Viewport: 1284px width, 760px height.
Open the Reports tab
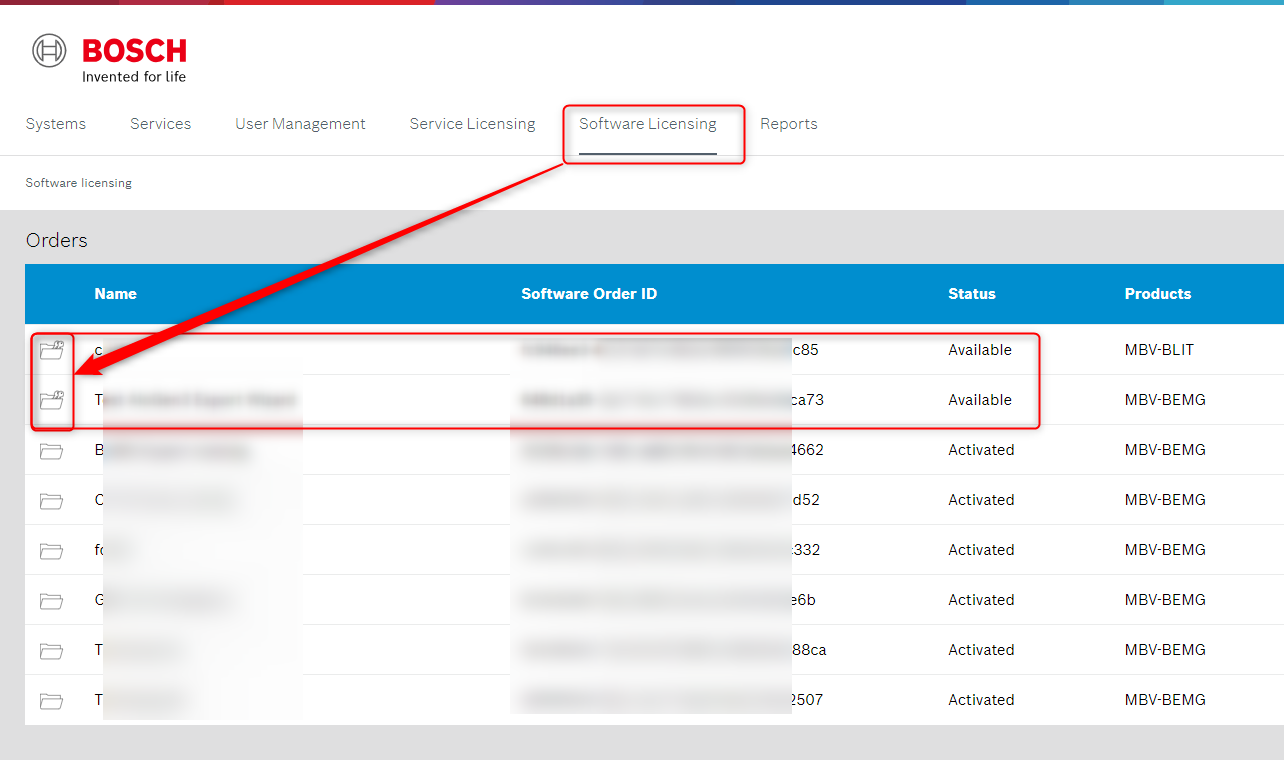[x=788, y=124]
